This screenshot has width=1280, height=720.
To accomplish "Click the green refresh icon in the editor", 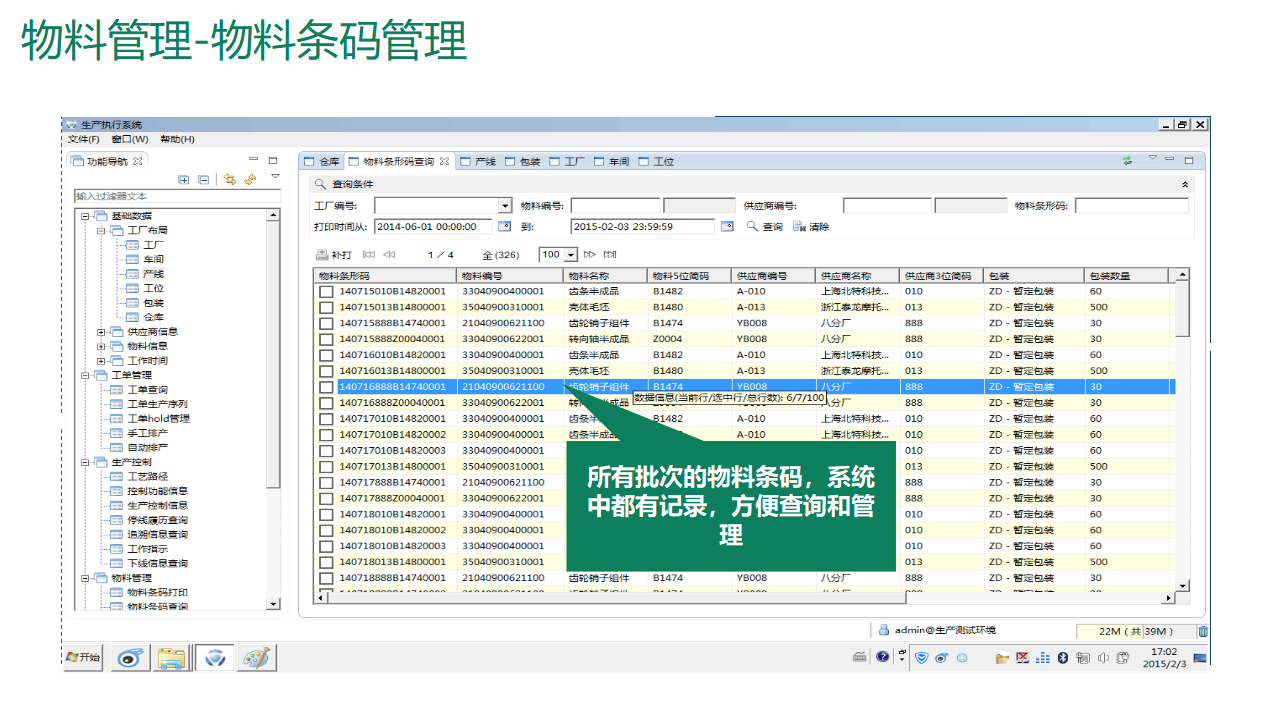I will 1127,160.
